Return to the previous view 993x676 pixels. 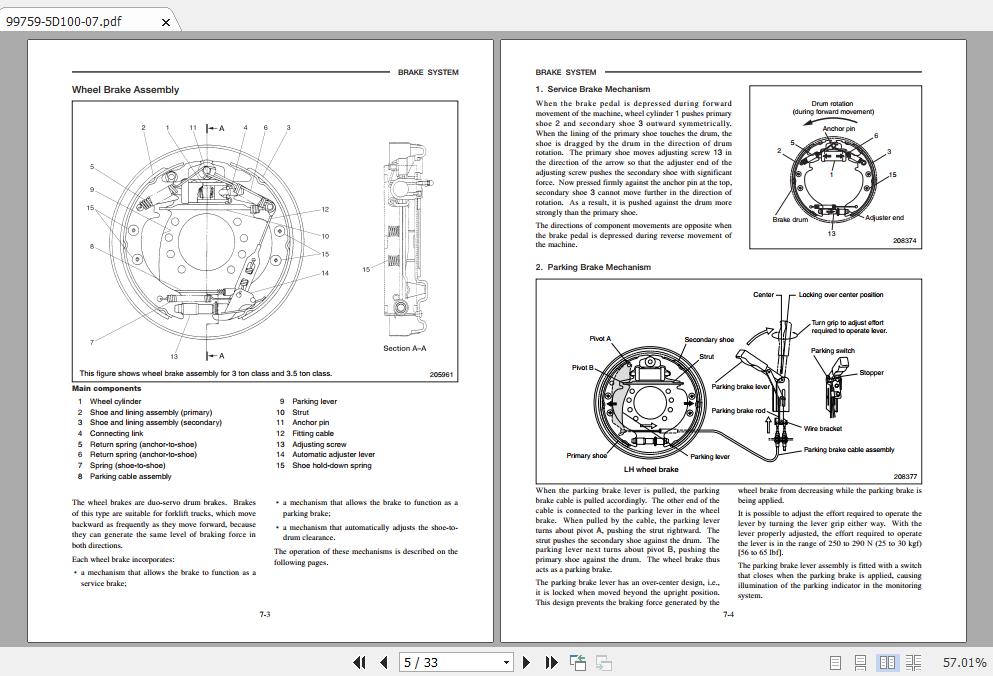(x=577, y=662)
